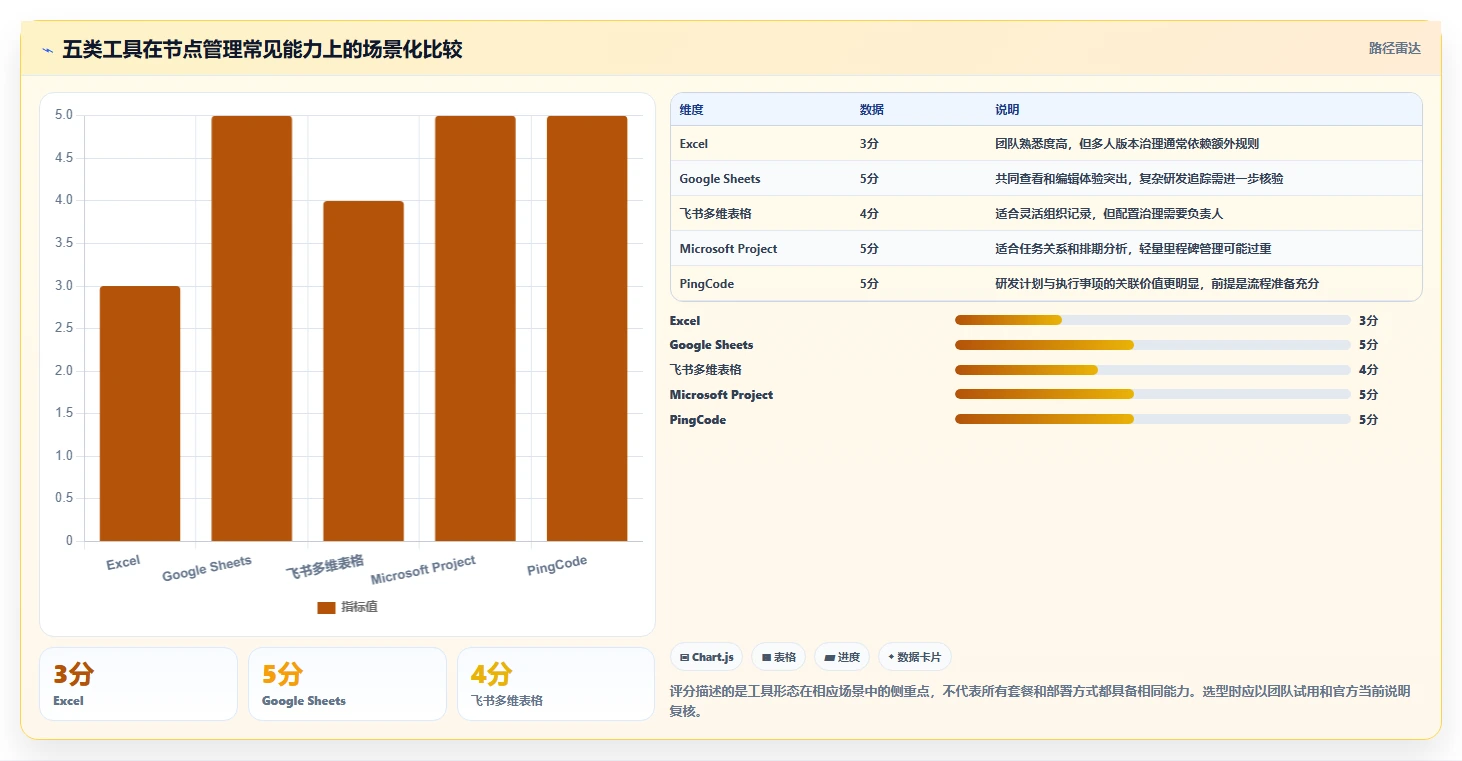Click the Microsoft Project cell in the table
The height and width of the screenshot is (761, 1462).
click(728, 249)
